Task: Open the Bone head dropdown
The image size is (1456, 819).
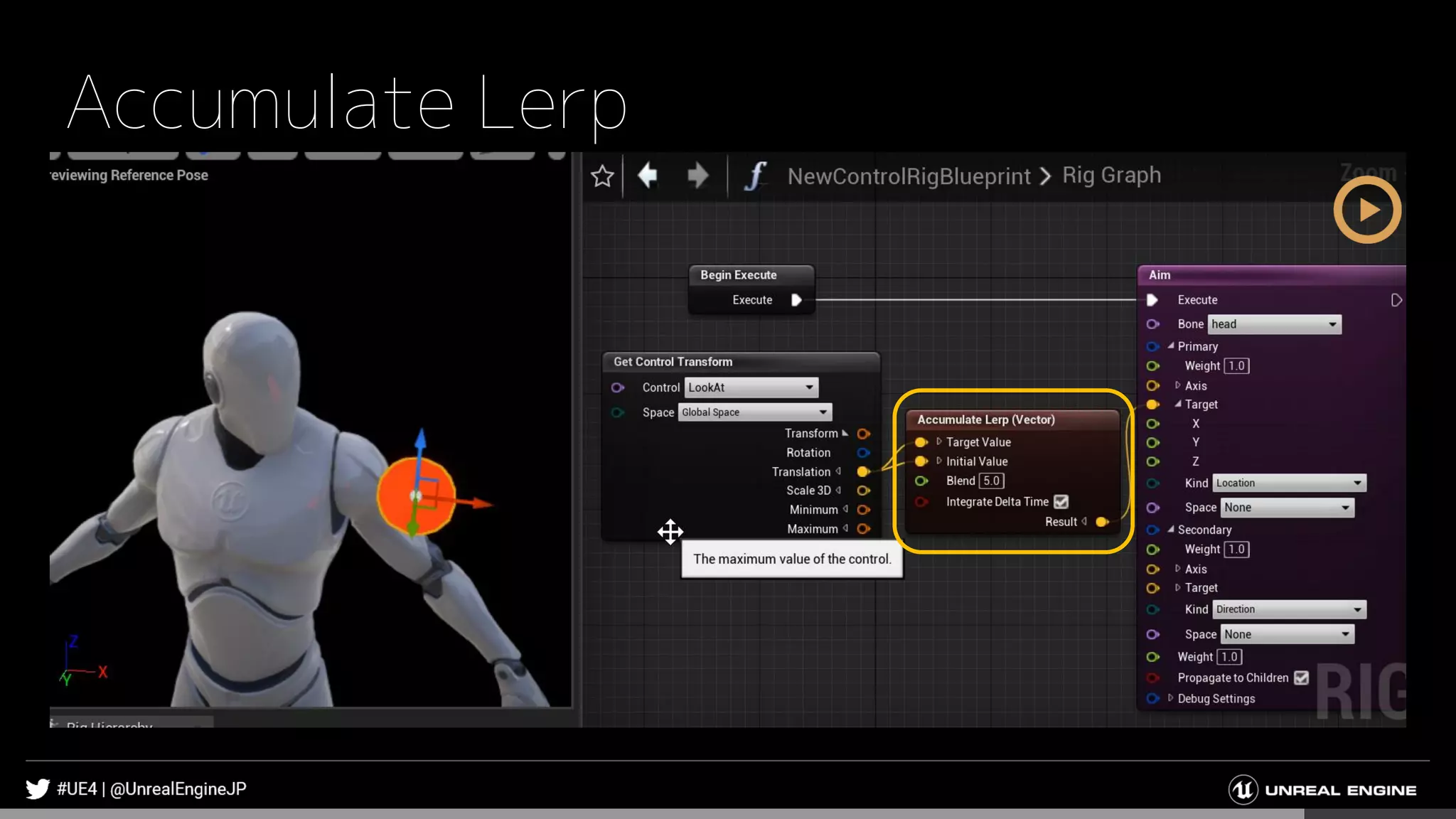Action: 1273,324
